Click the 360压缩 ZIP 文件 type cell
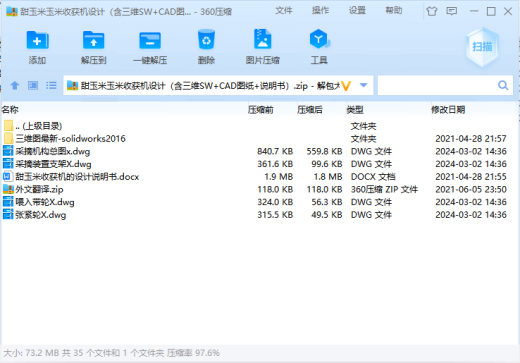 pyautogui.click(x=384, y=189)
